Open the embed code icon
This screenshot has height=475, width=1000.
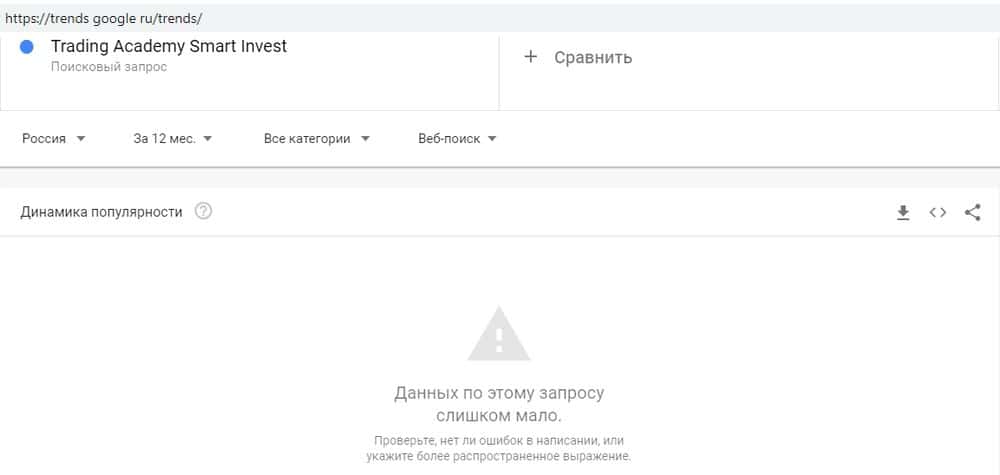[x=937, y=212]
